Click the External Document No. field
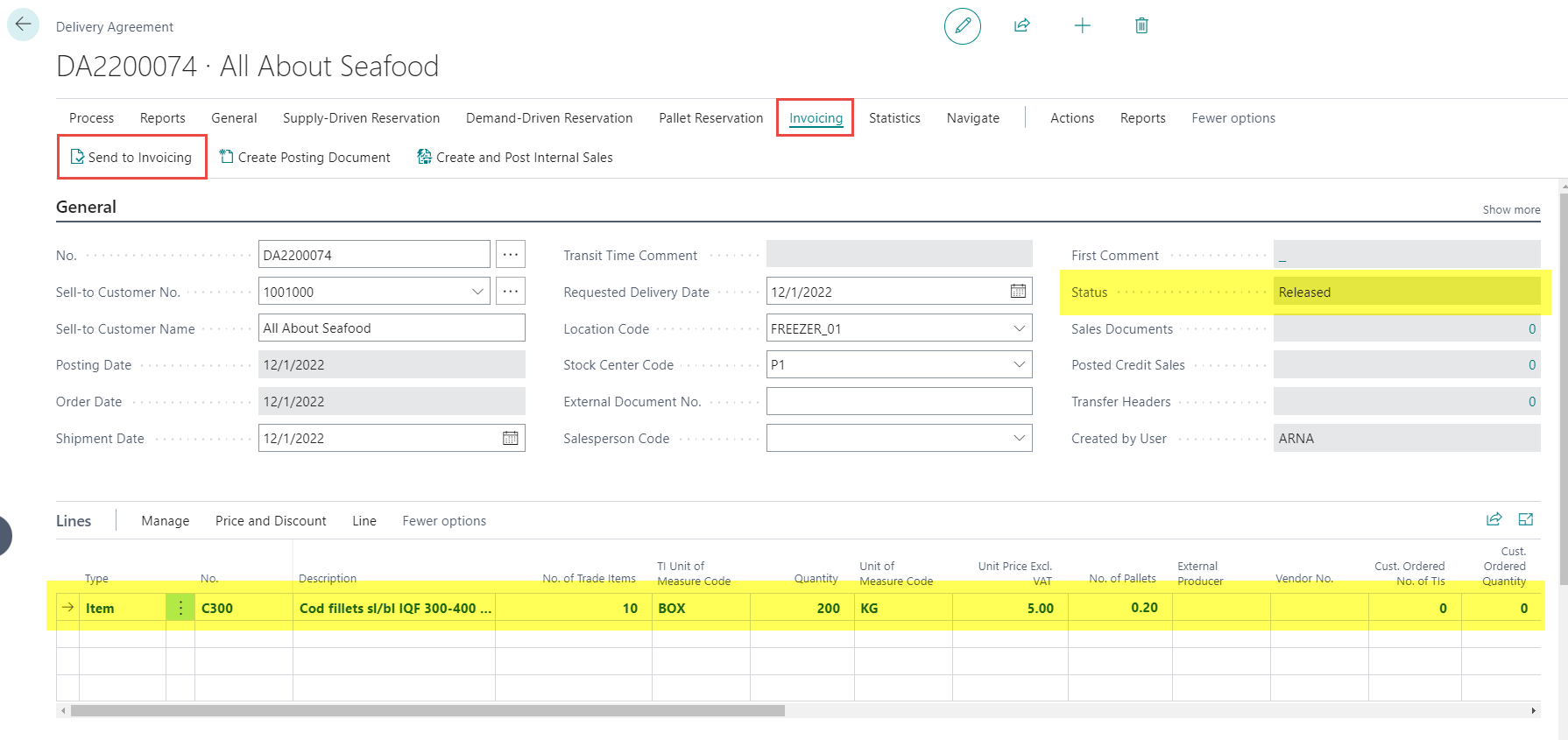Screen dimensions: 1568x740 [898, 401]
